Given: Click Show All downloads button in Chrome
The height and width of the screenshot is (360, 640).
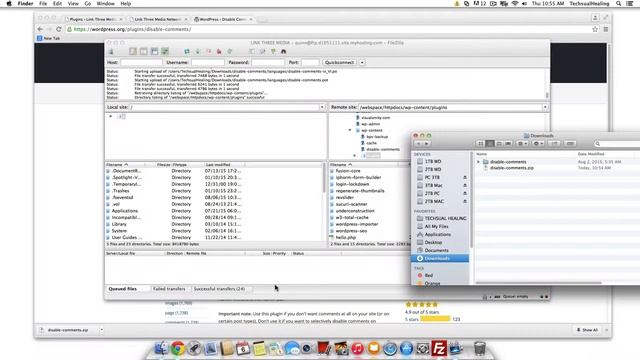Looking at the screenshot, I should tap(587, 330).
